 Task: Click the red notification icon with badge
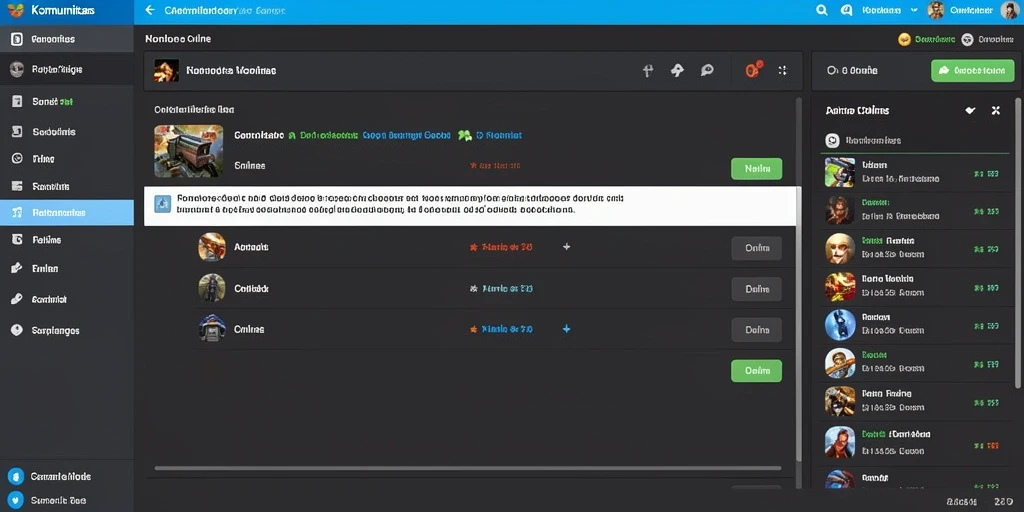[x=754, y=69]
